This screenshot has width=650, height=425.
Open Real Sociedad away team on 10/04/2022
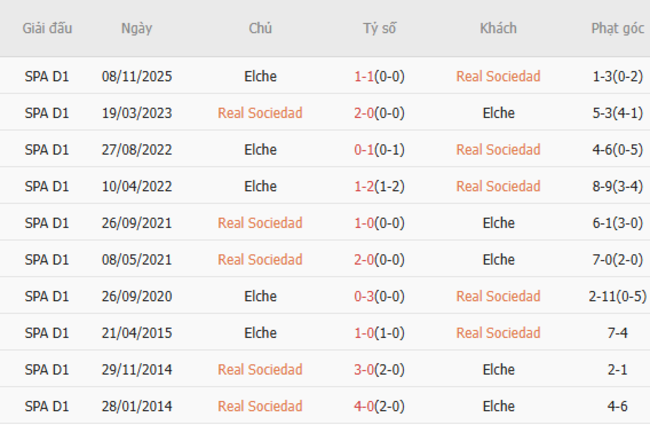(x=498, y=186)
